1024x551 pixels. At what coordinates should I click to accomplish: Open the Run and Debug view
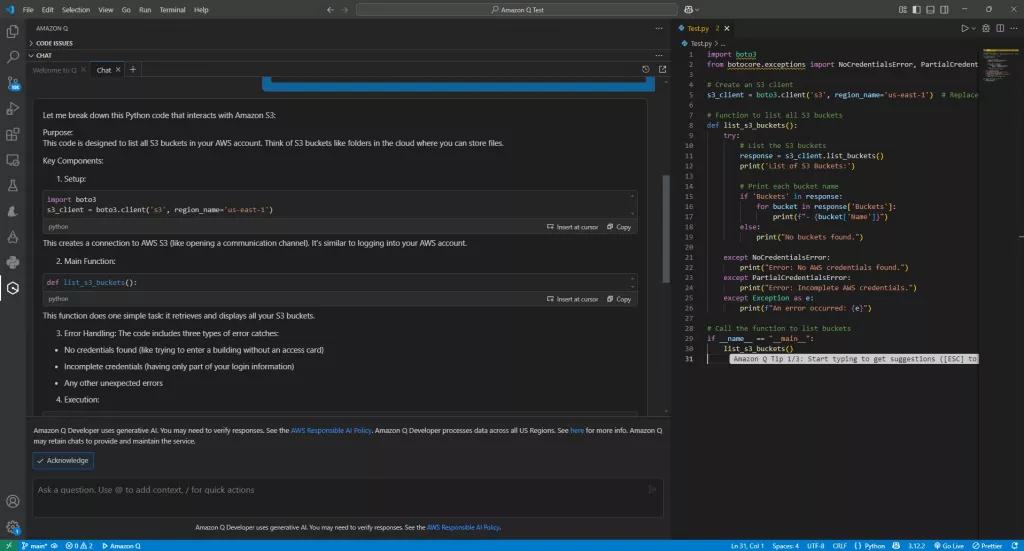pyautogui.click(x=13, y=108)
